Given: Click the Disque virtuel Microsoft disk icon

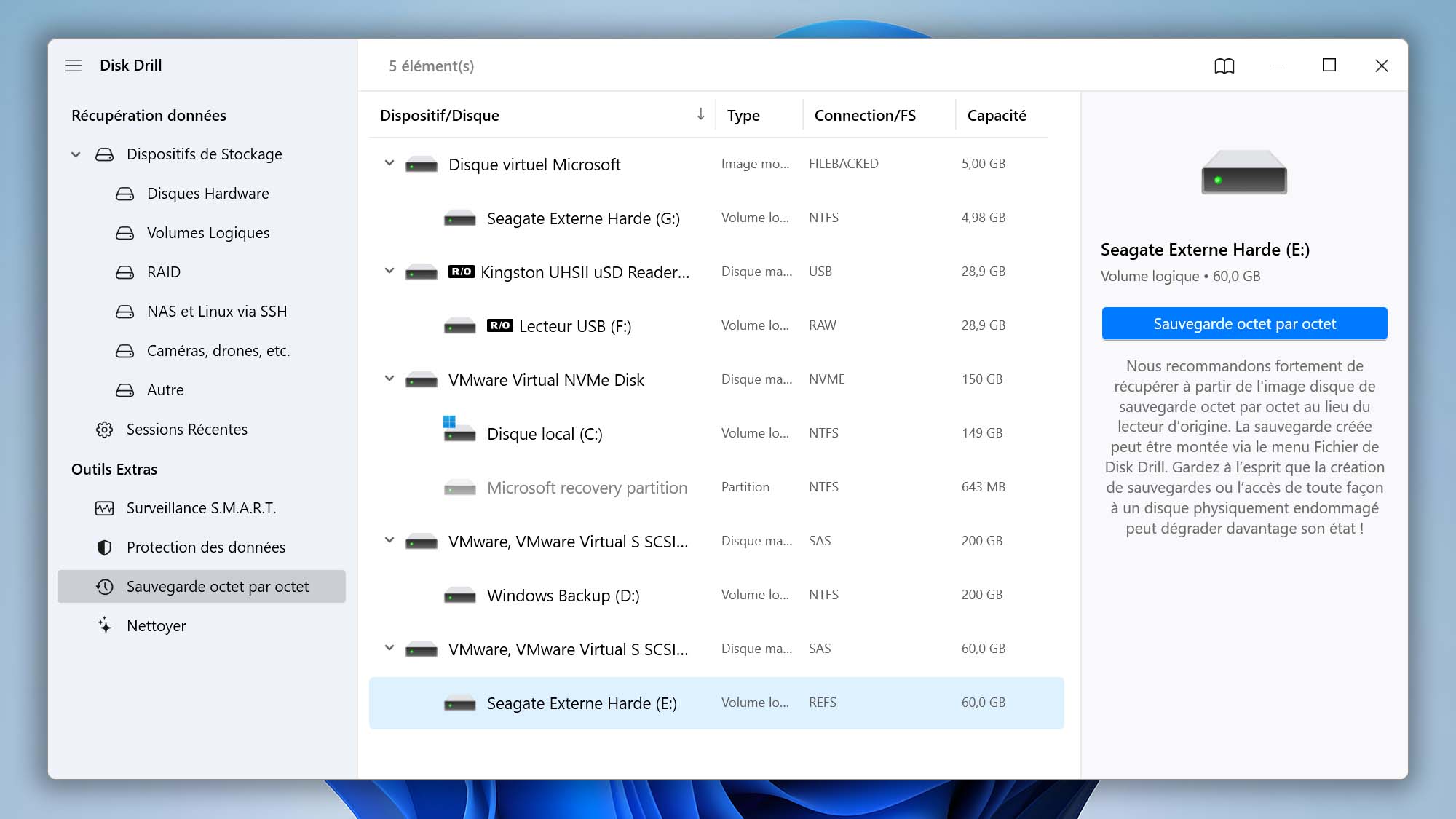Looking at the screenshot, I should coord(422,165).
